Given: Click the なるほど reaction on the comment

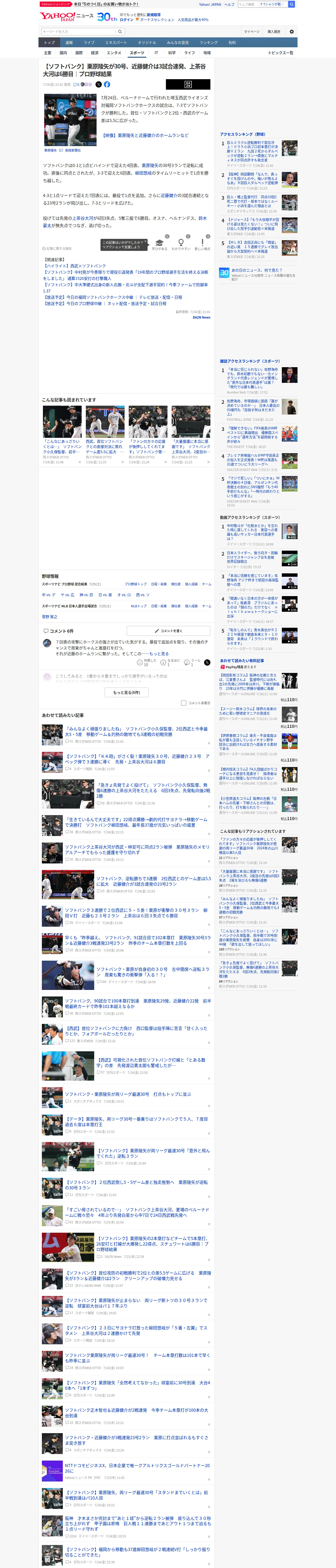Looking at the screenshot, I should pyautogui.click(x=170, y=662).
